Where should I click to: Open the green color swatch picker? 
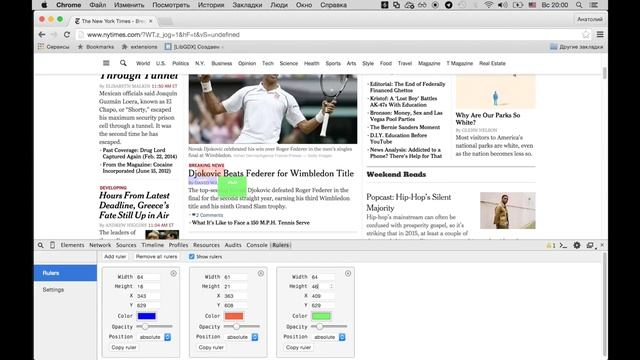click(321, 316)
